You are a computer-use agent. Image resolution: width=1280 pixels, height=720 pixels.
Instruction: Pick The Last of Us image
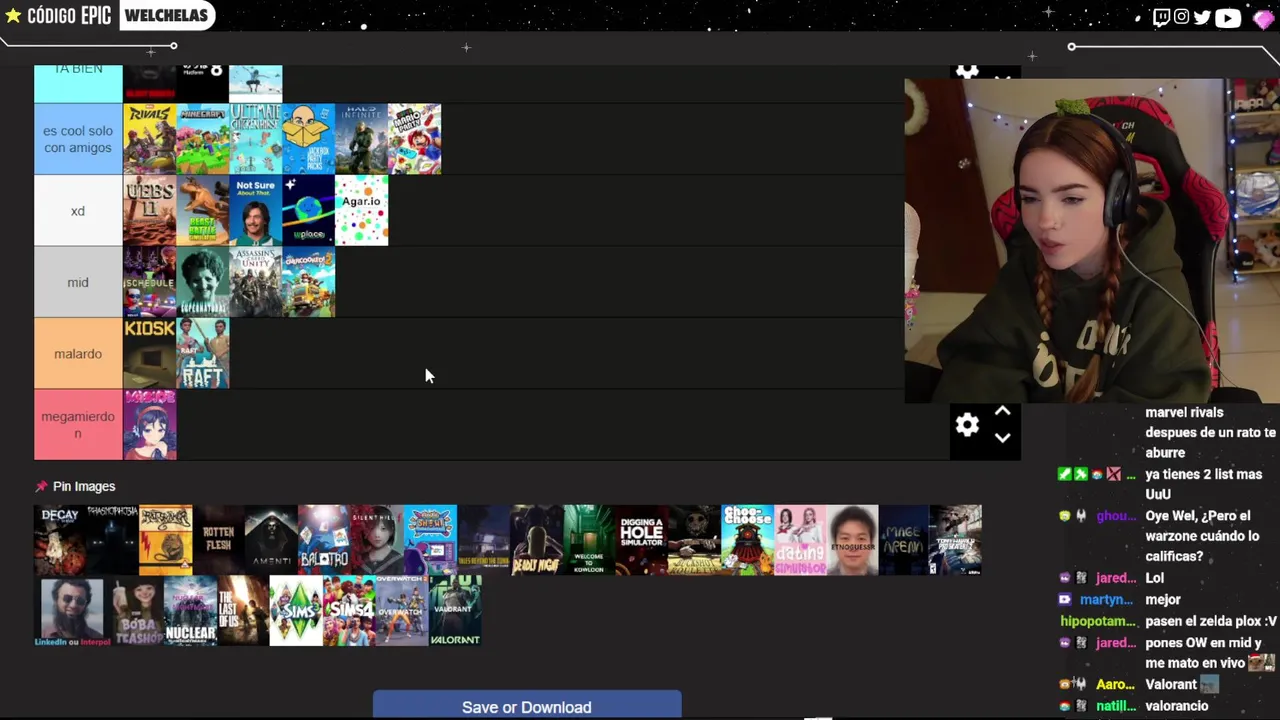pyautogui.click(x=243, y=611)
